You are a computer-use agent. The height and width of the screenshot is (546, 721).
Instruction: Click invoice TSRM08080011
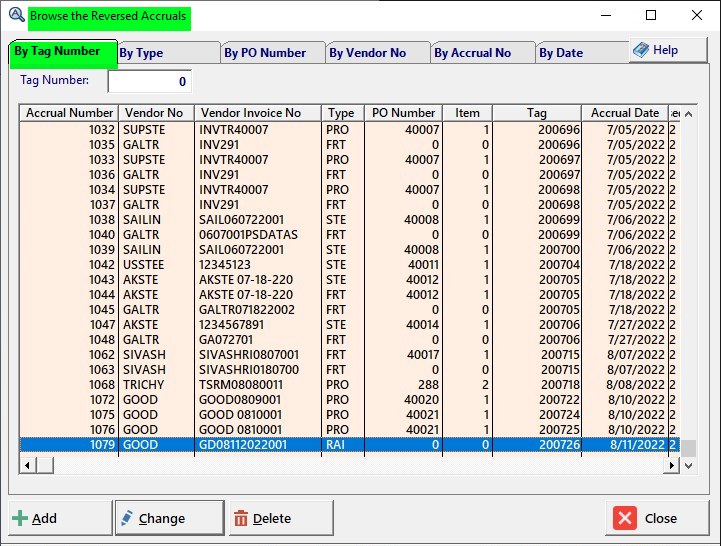click(241, 385)
